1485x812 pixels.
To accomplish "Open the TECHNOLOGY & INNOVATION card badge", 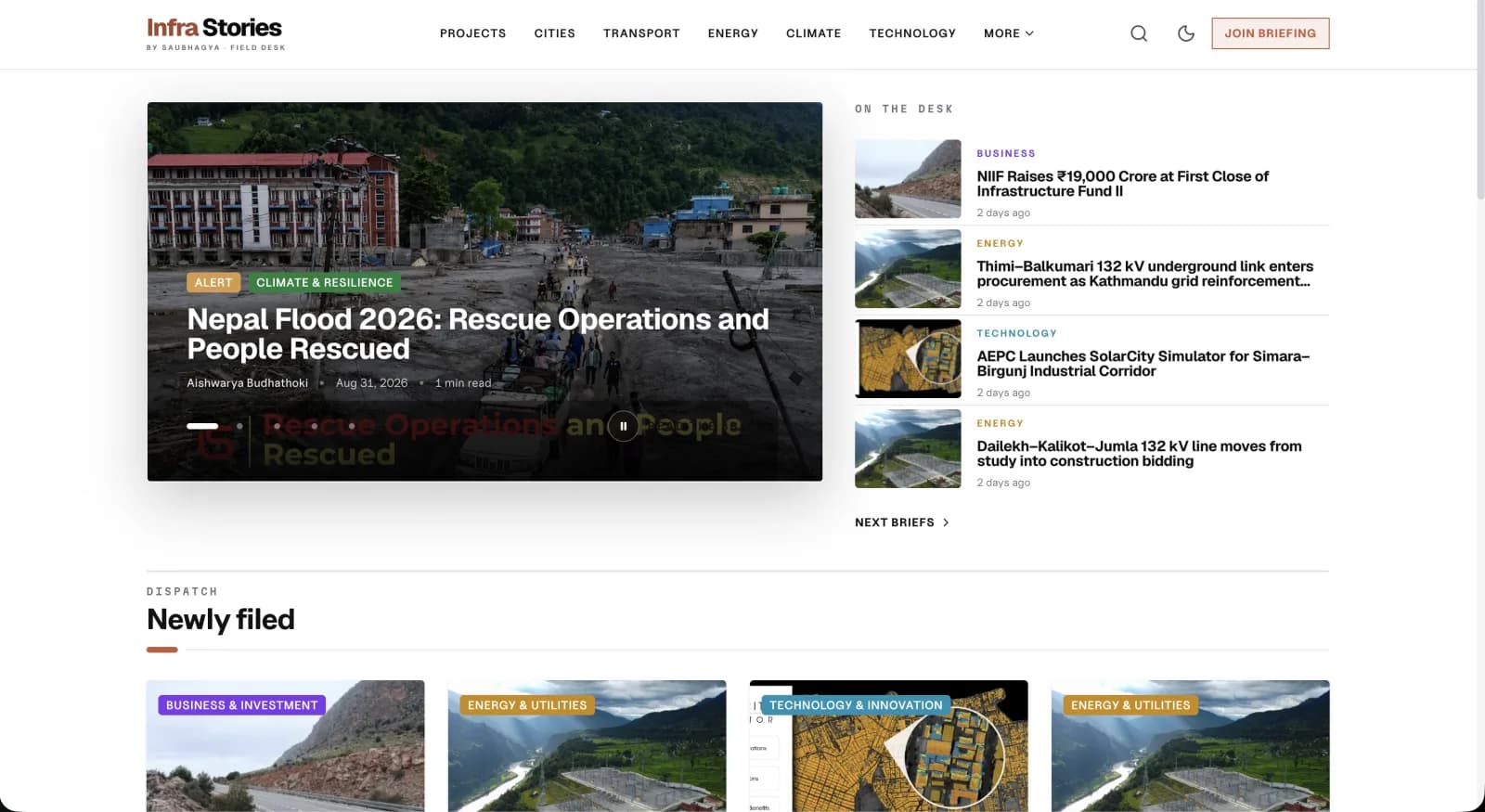I will 856,705.
